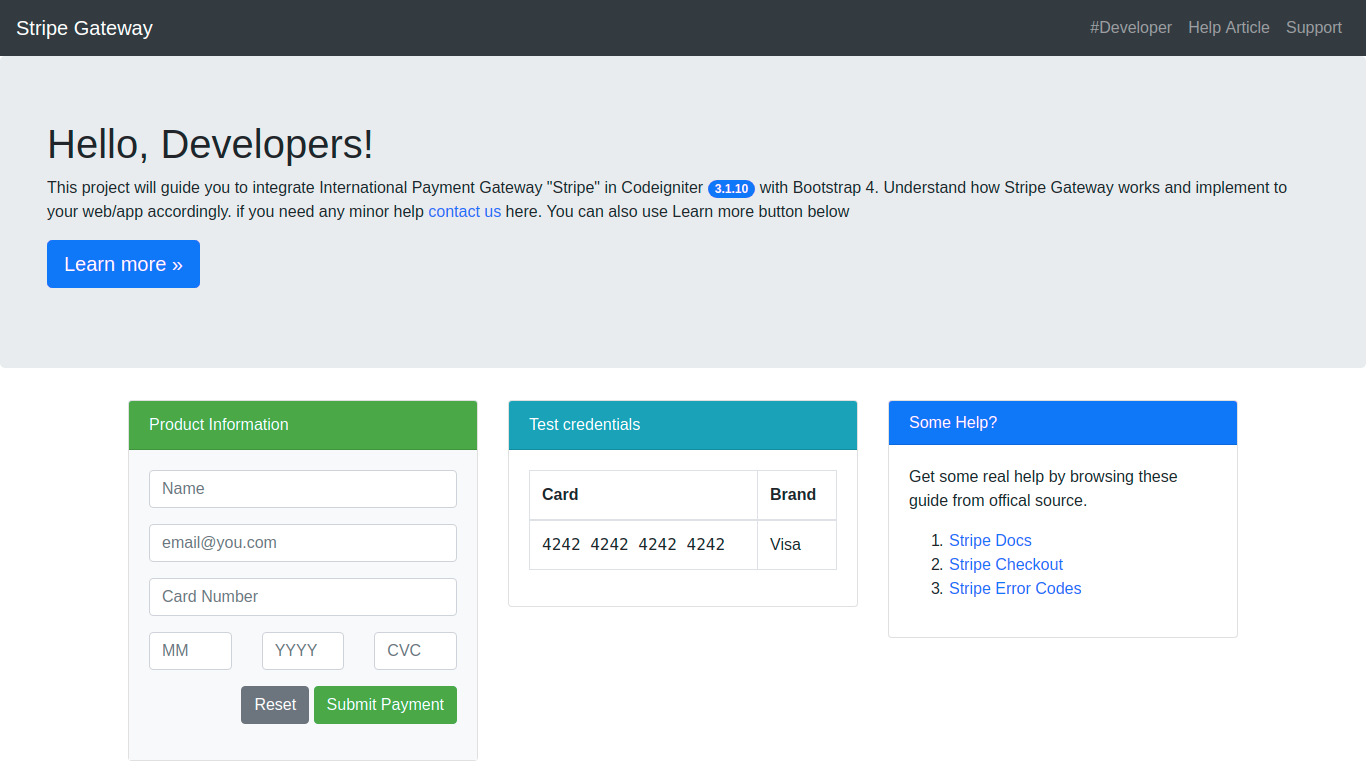Viewport: 1366px width, 761px height.
Task: Click the Submit Payment button
Action: (385, 705)
